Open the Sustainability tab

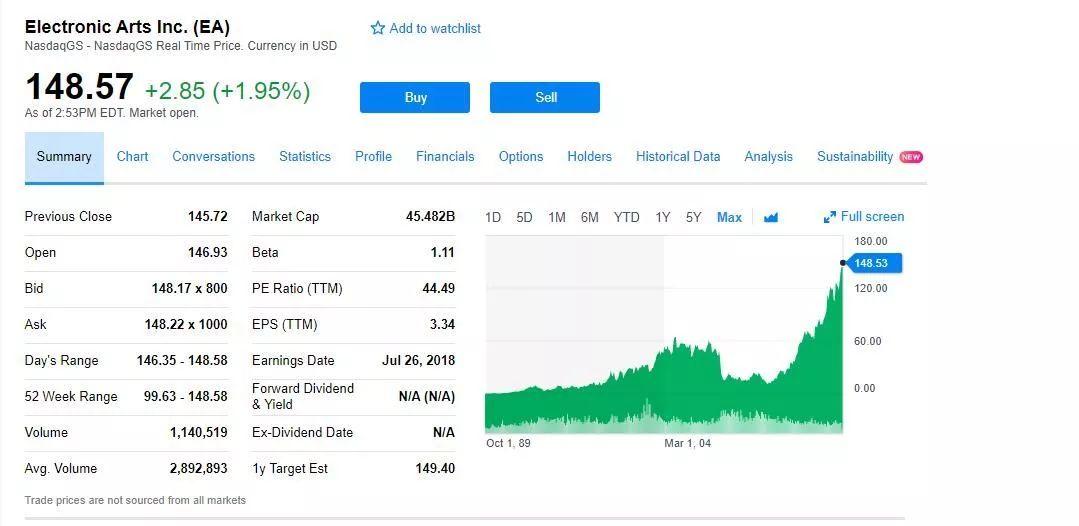coord(855,156)
